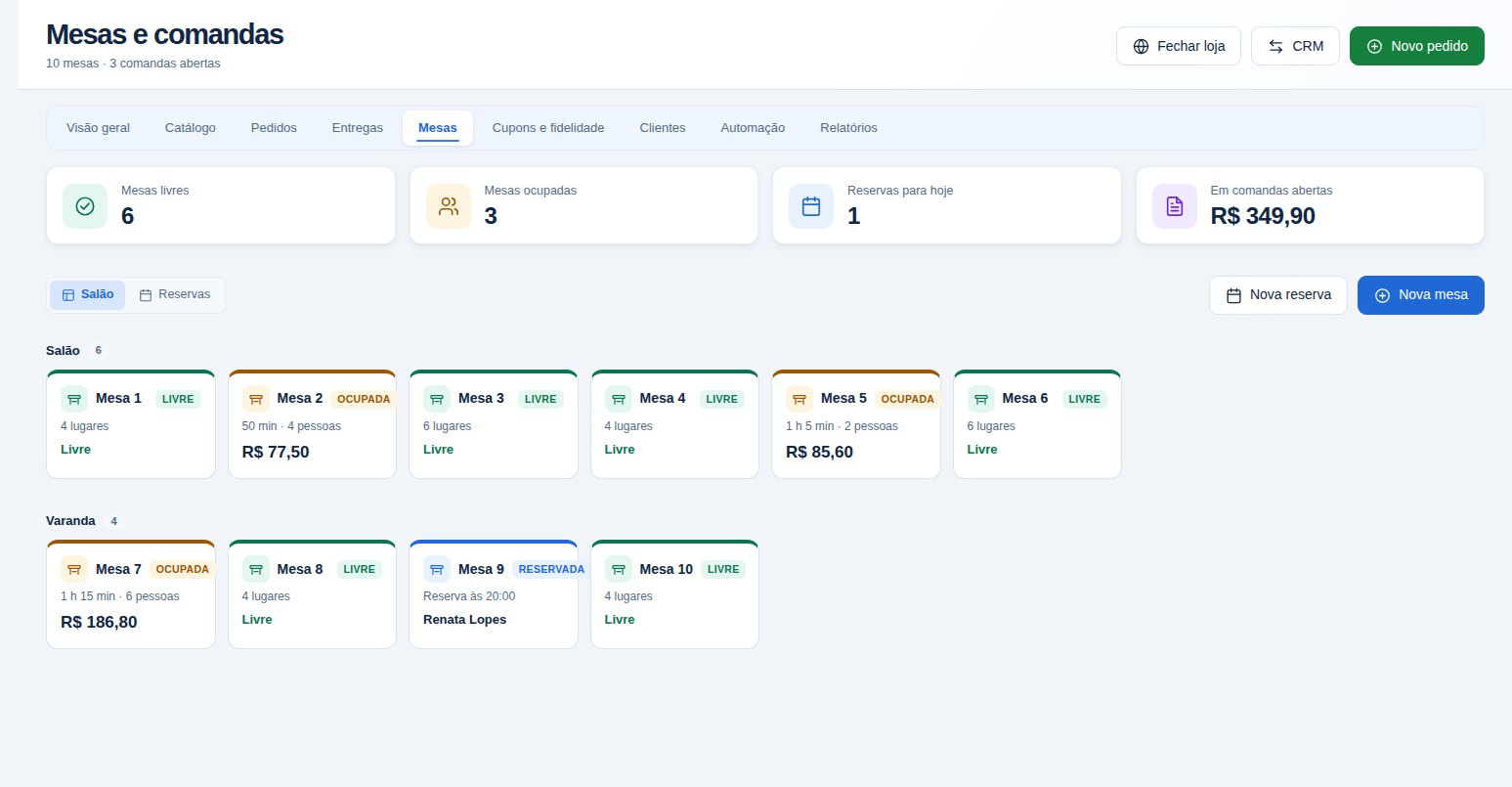Click the globe icon on Fechar loja
Image resolution: width=1512 pixels, height=787 pixels.
point(1141,46)
